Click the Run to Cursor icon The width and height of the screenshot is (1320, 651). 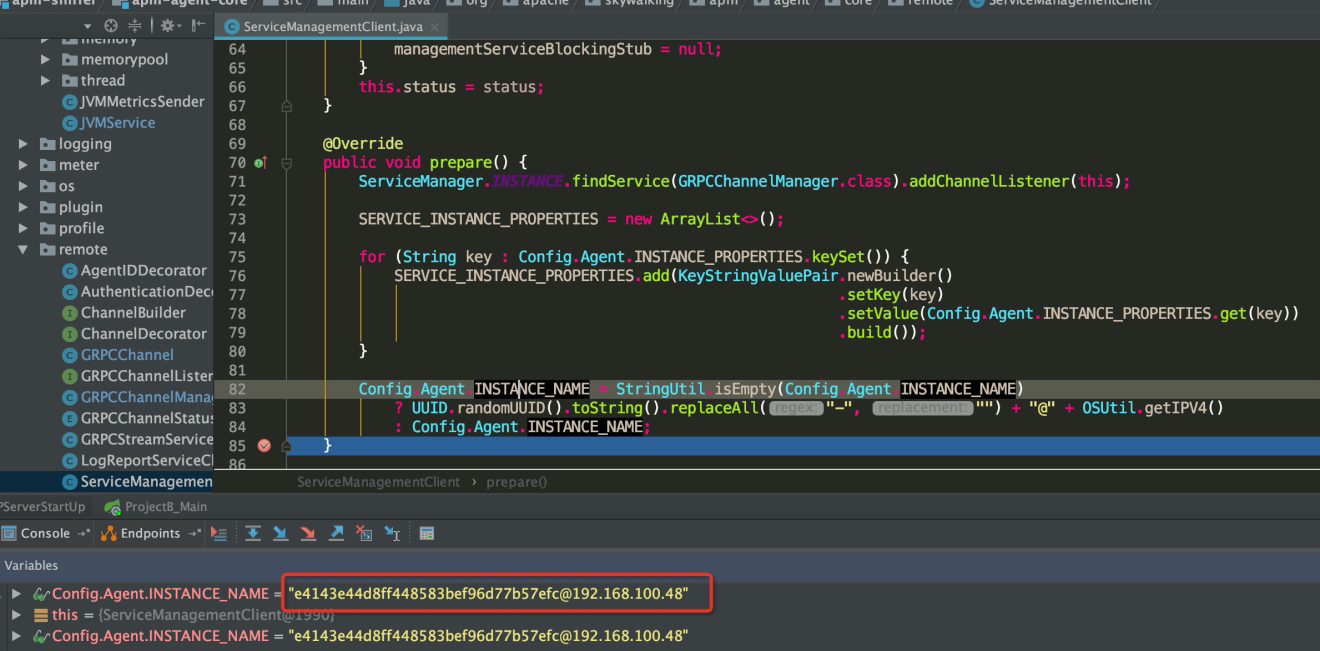click(392, 534)
